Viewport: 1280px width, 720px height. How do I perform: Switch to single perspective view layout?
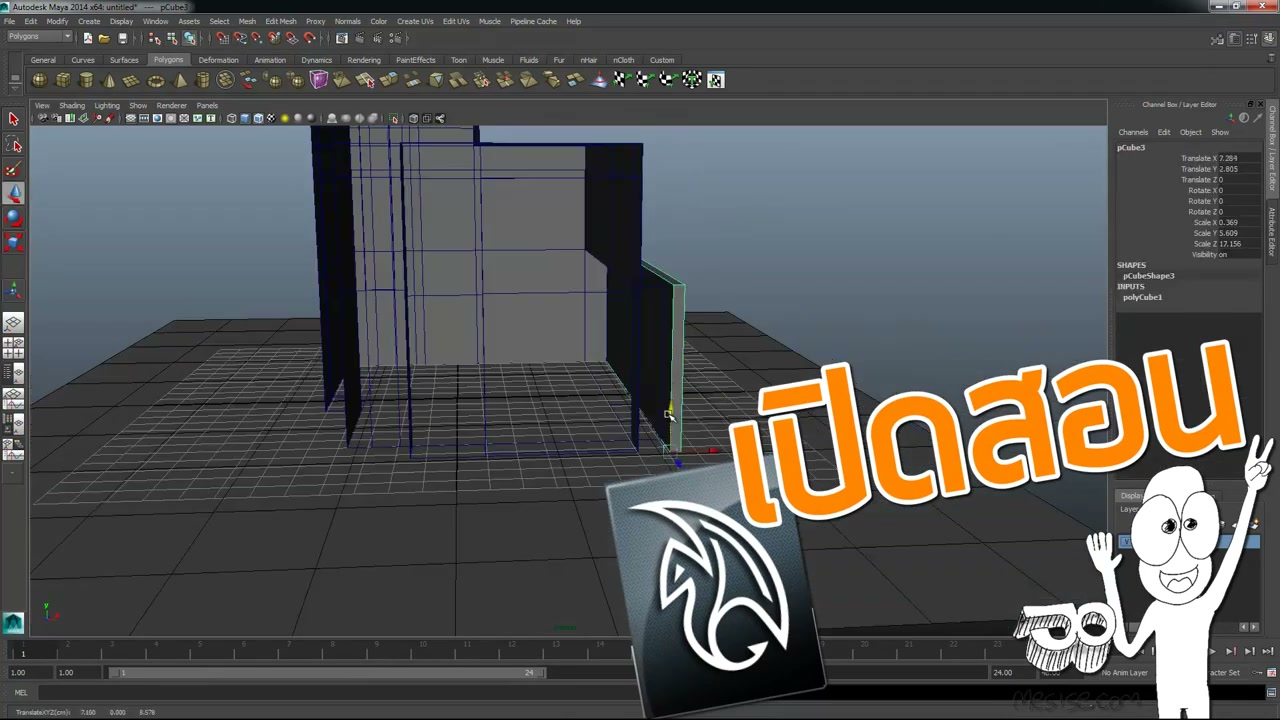13,323
